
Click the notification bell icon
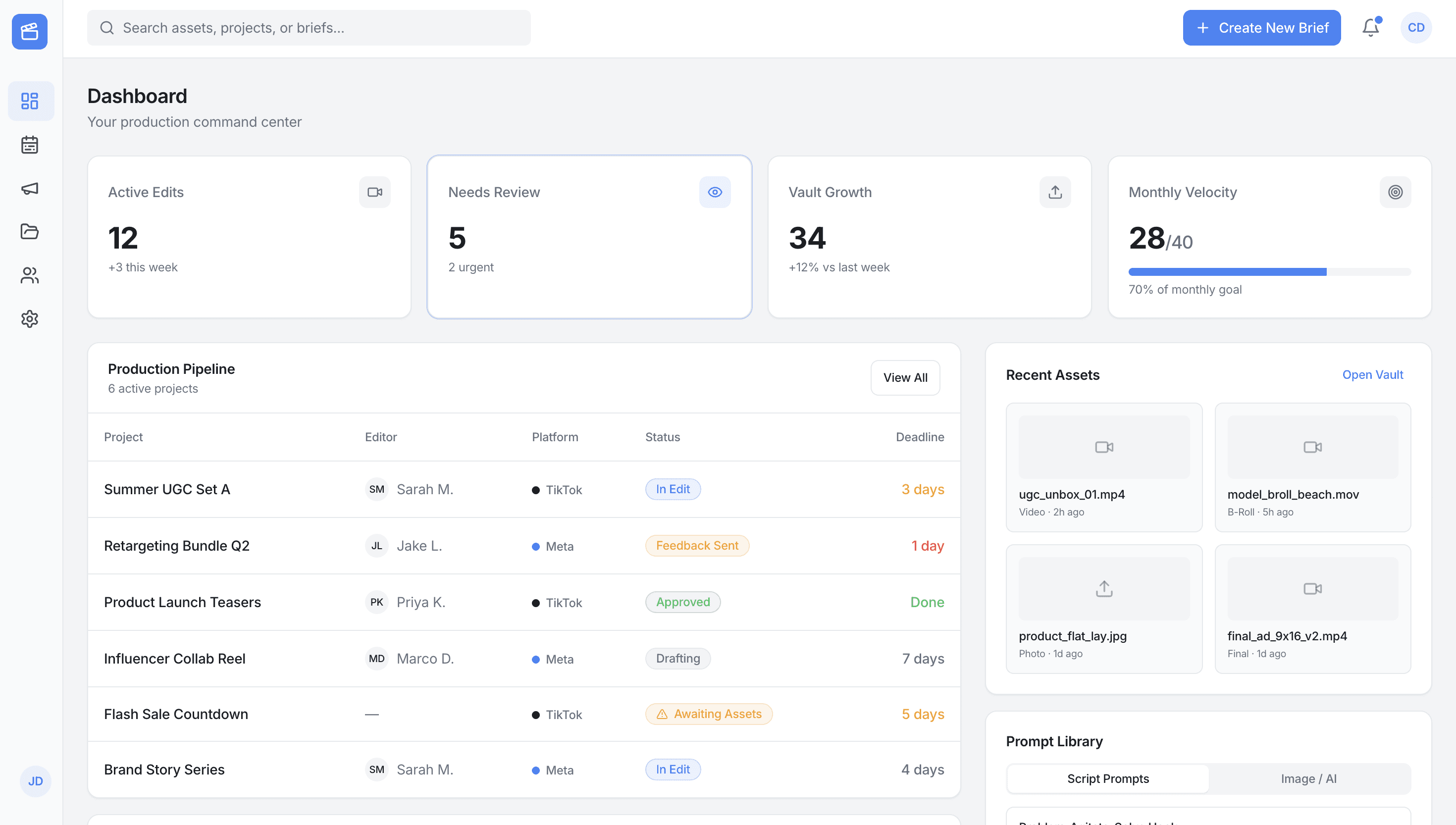(x=1370, y=28)
